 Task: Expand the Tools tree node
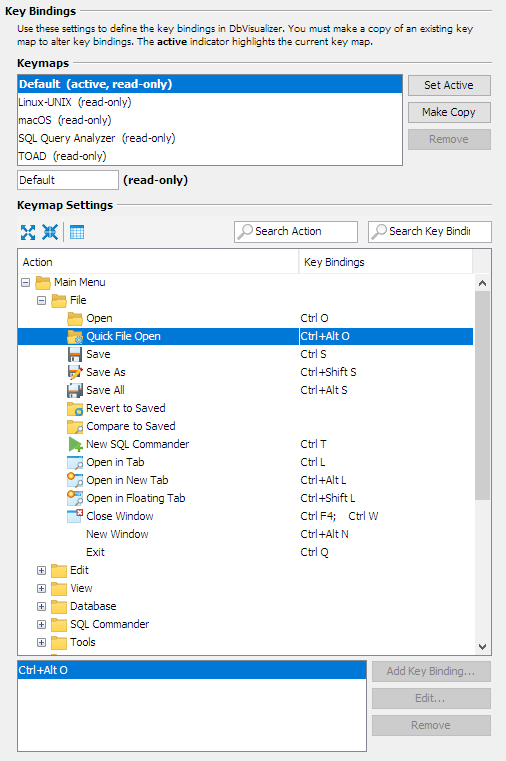(x=42, y=642)
